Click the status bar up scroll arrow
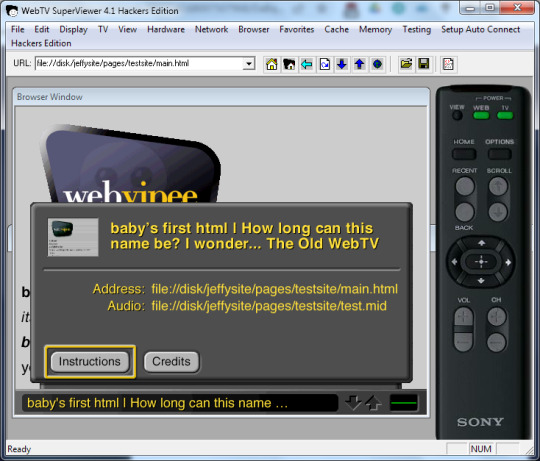 [x=373, y=402]
